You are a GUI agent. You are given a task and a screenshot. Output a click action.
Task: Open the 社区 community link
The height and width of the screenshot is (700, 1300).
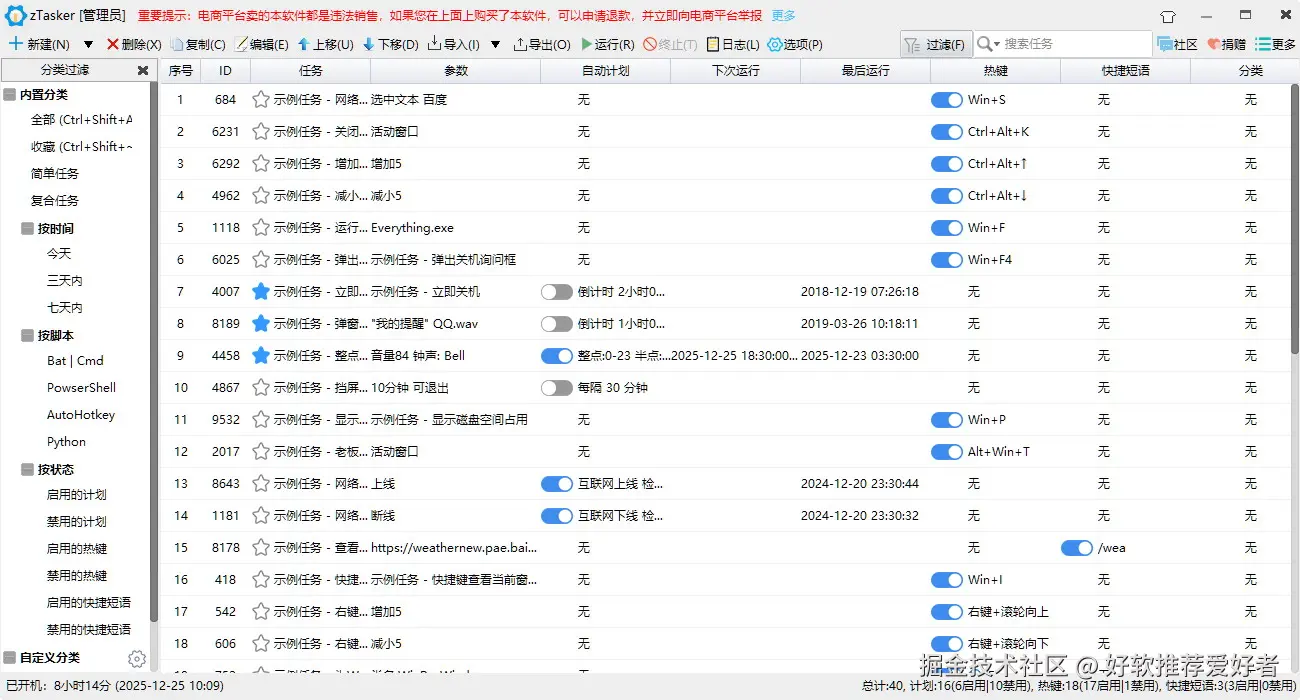point(1177,44)
